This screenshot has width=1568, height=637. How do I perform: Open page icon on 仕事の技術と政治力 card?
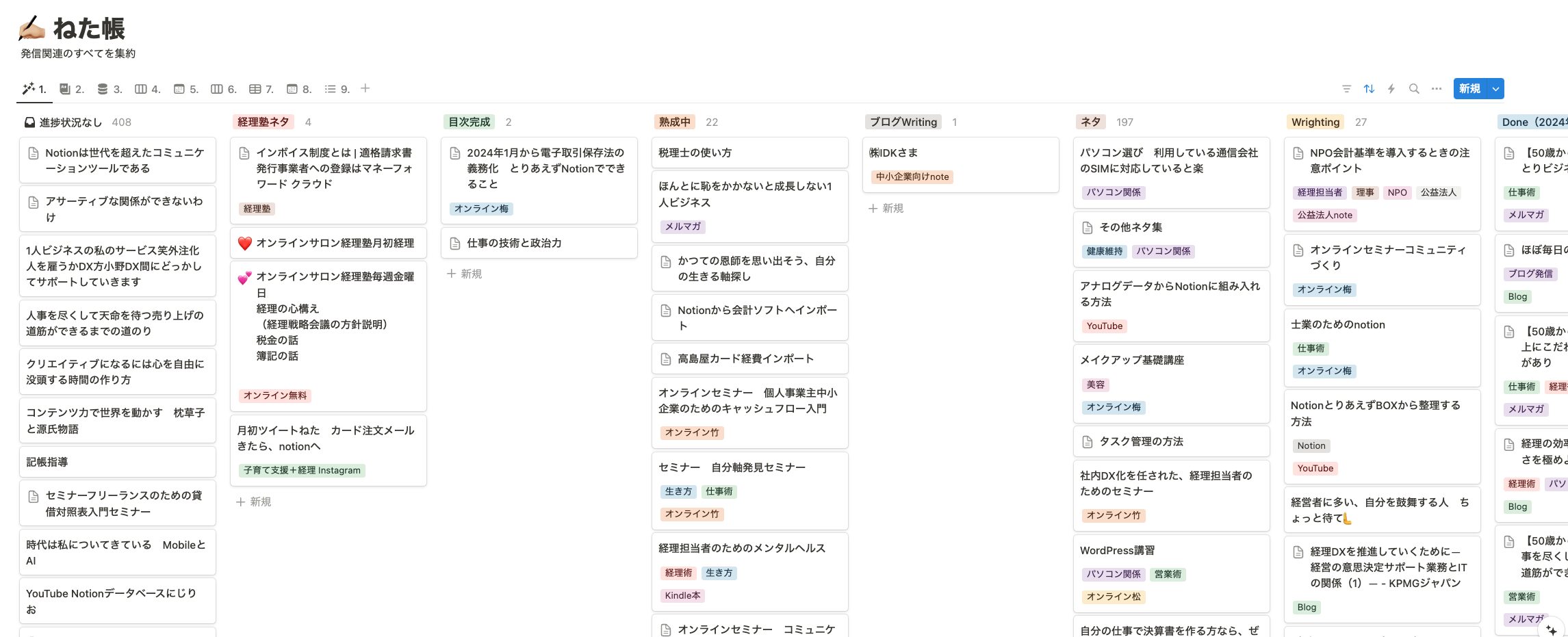pos(455,244)
